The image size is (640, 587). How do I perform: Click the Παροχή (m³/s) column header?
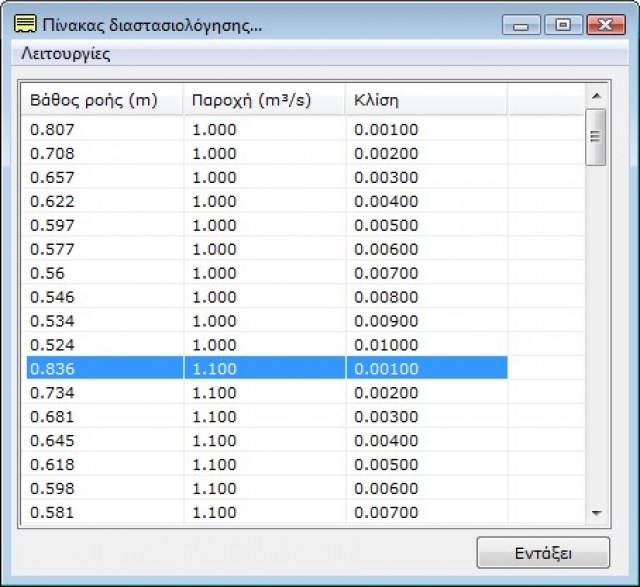click(x=264, y=100)
